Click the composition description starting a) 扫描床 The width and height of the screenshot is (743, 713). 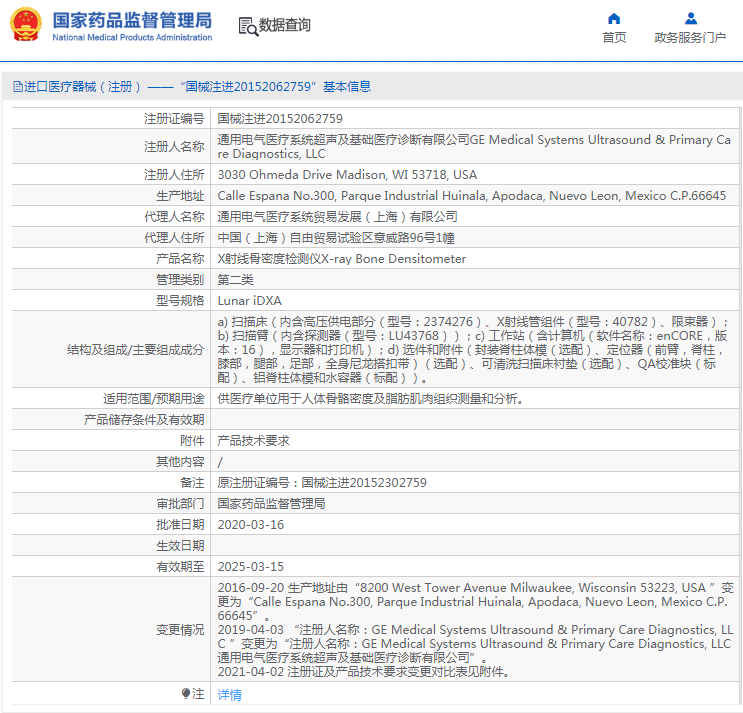point(473,350)
